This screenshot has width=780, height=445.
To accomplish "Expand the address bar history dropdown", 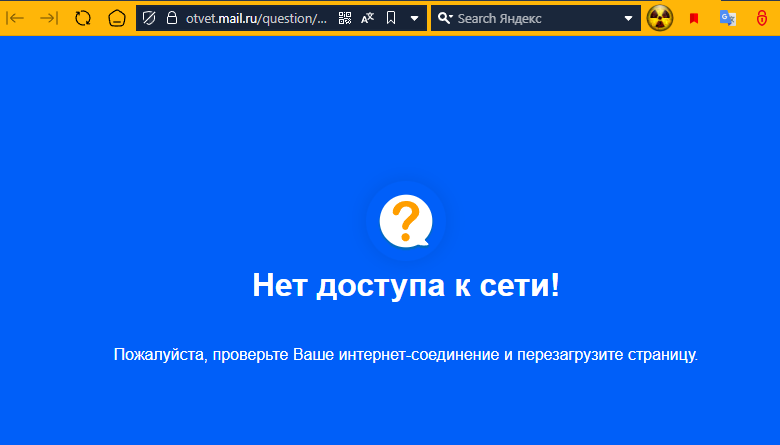I will coord(414,18).
